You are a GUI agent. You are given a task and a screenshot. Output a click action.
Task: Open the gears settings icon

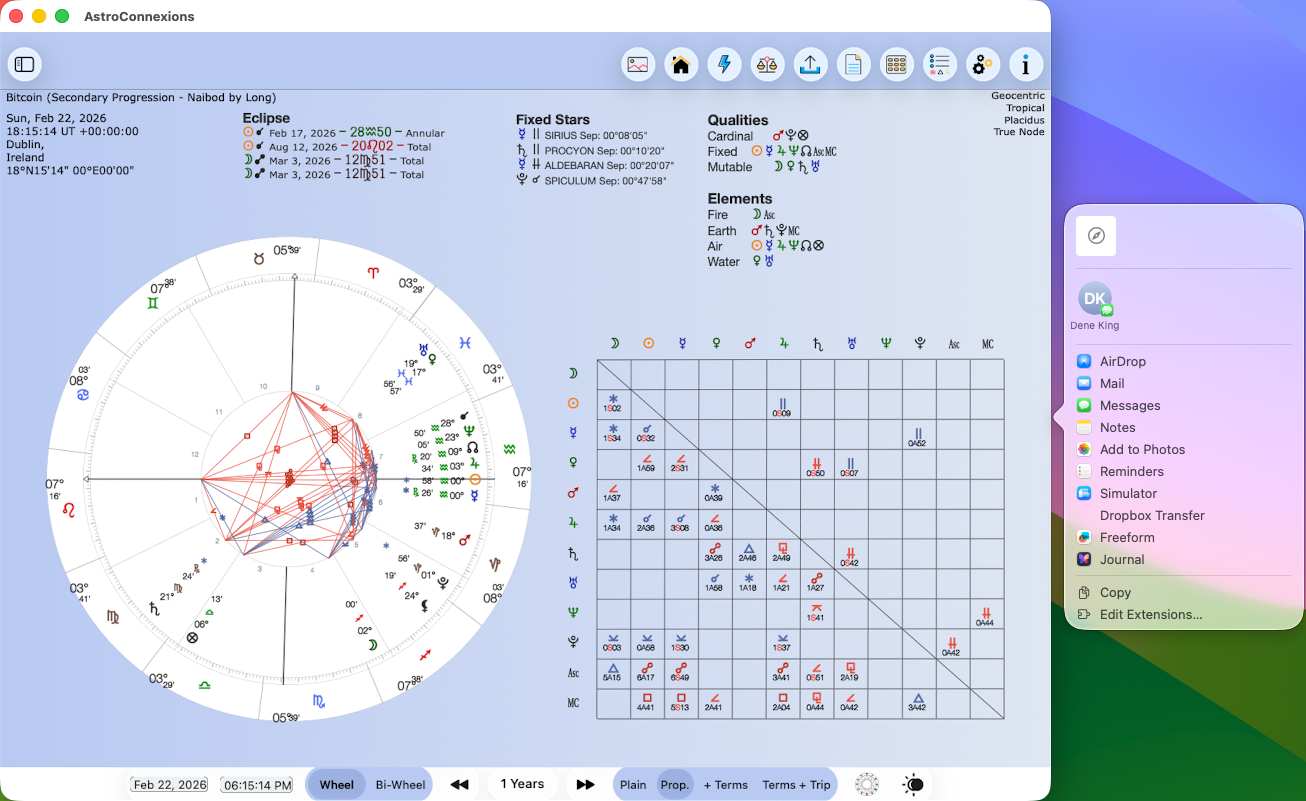tap(982, 65)
